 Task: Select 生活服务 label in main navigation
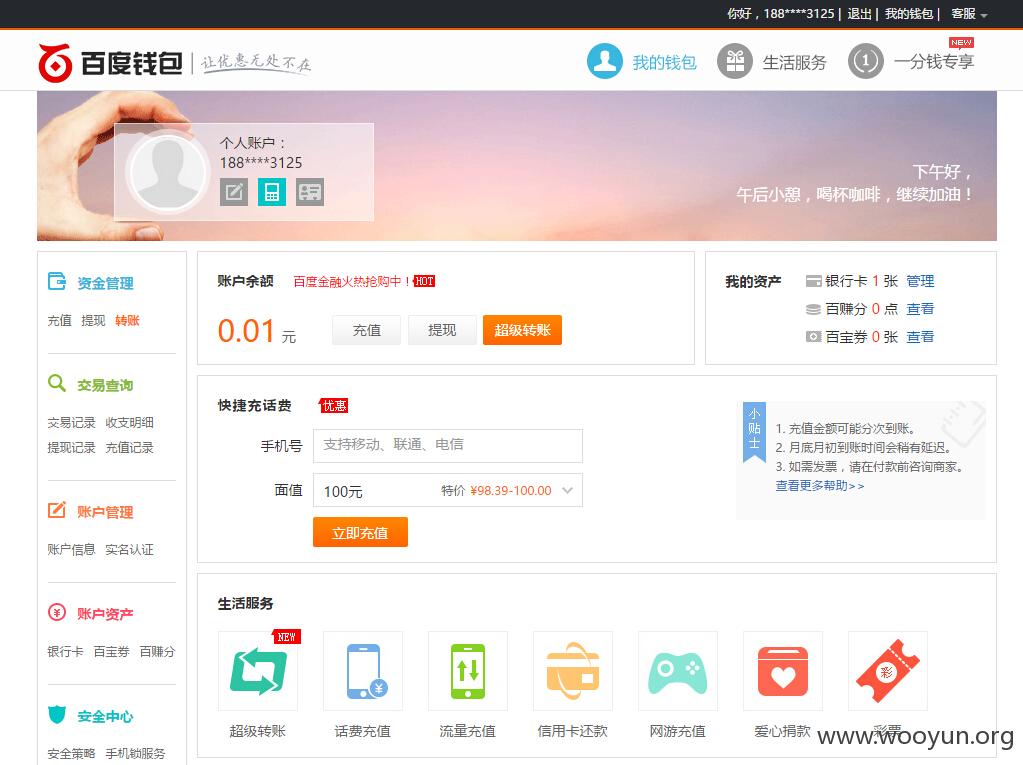click(794, 63)
